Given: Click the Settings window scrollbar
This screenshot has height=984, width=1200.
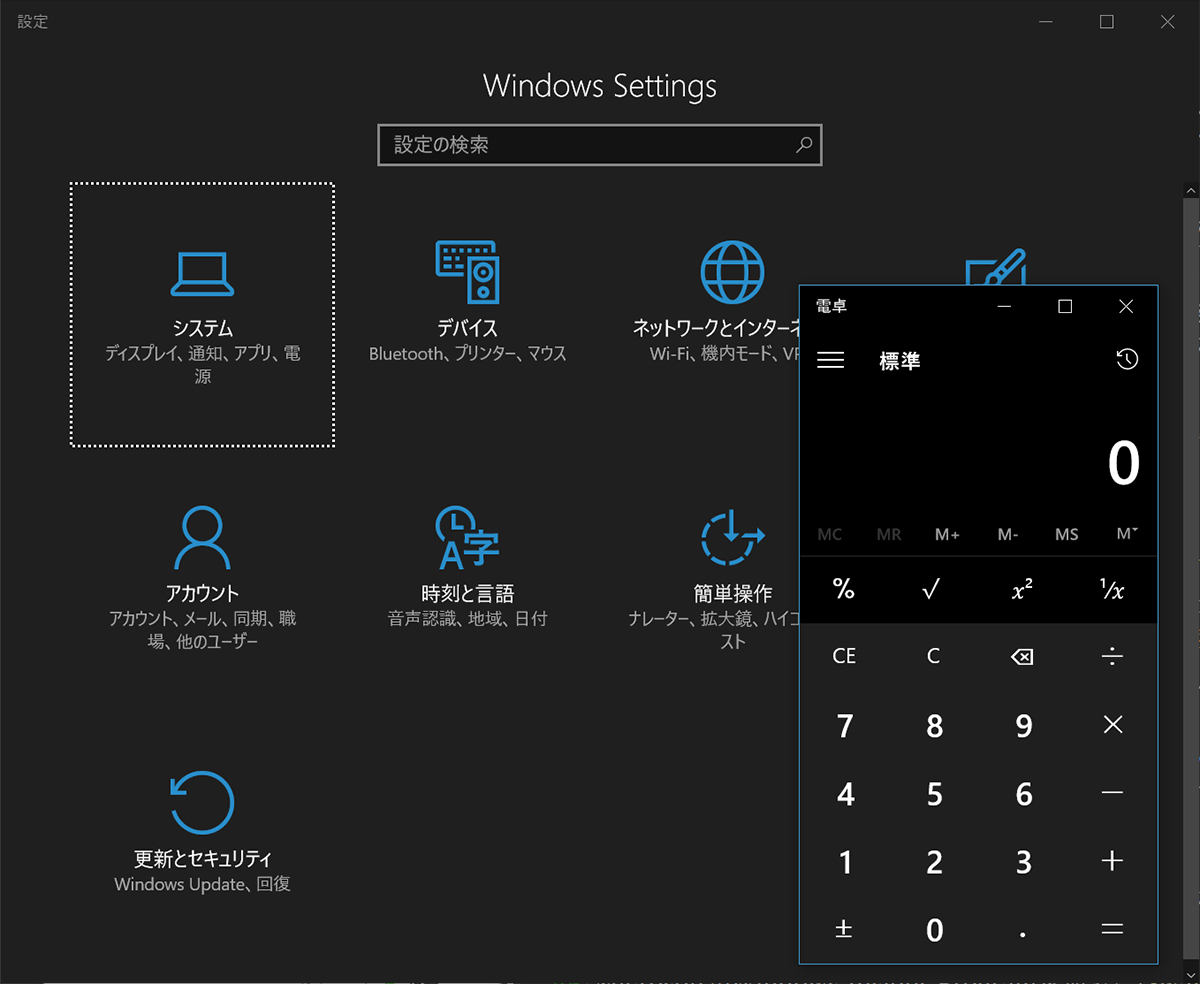Looking at the screenshot, I should (x=1190, y=500).
